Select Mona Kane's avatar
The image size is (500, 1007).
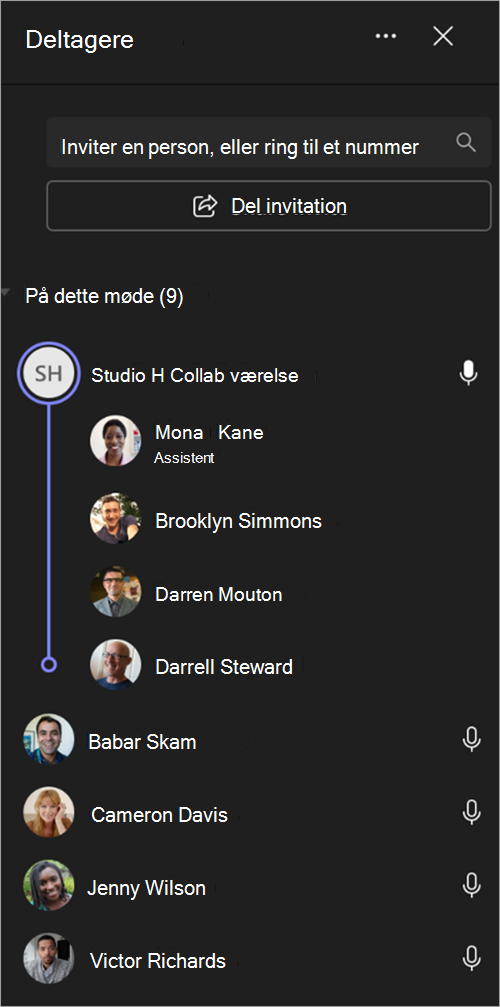[x=116, y=441]
